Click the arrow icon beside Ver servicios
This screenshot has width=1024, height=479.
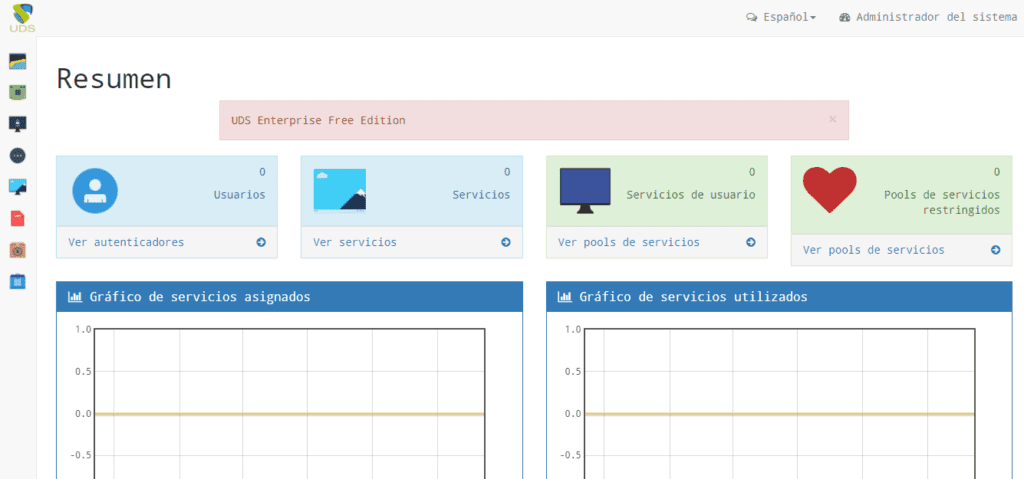pos(505,242)
